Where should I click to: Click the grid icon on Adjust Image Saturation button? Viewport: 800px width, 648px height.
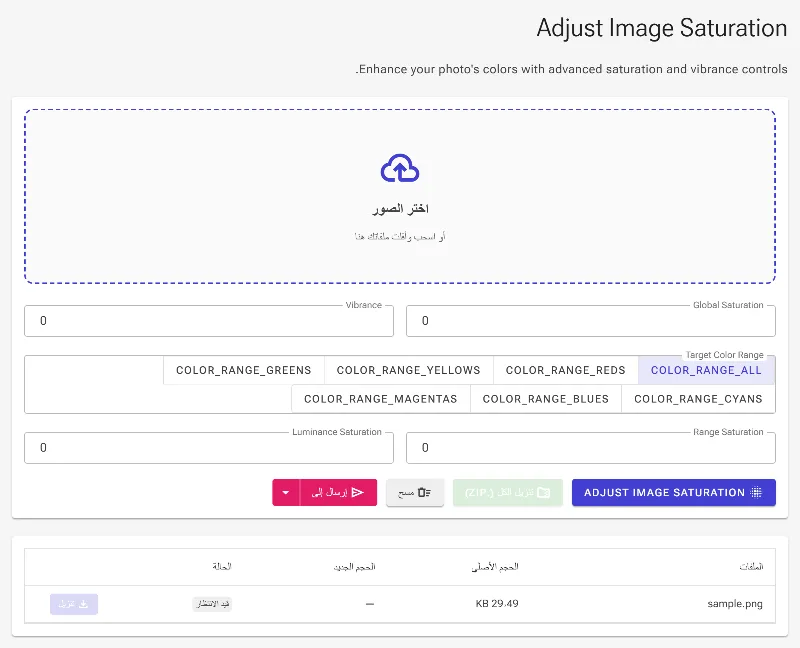click(x=756, y=492)
